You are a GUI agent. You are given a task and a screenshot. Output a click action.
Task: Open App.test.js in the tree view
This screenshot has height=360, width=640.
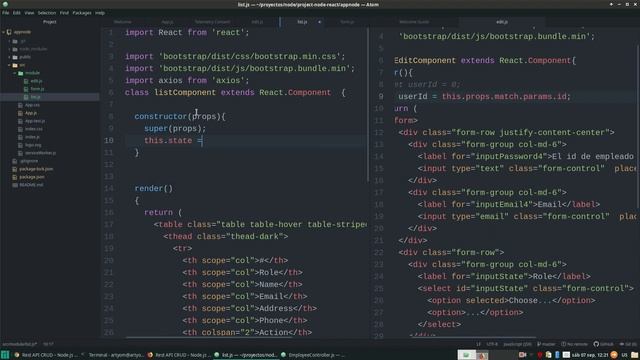[35, 121]
